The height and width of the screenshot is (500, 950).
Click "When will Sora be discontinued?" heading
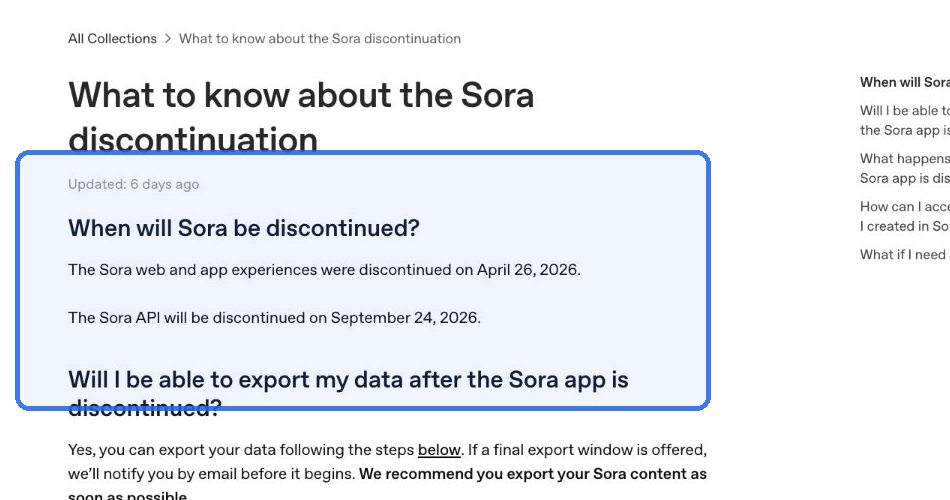point(244,228)
